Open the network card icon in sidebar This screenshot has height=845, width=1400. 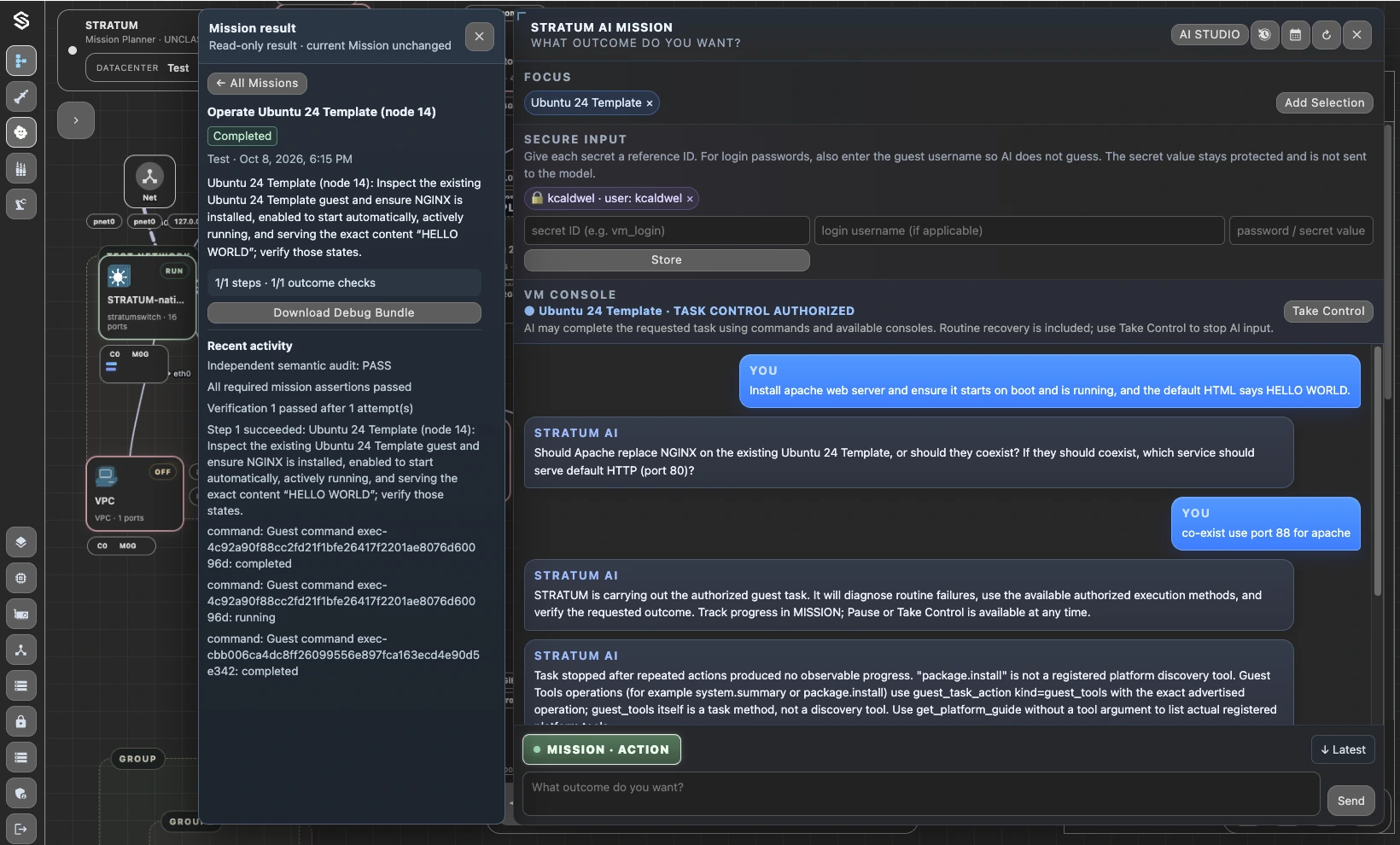(x=21, y=614)
